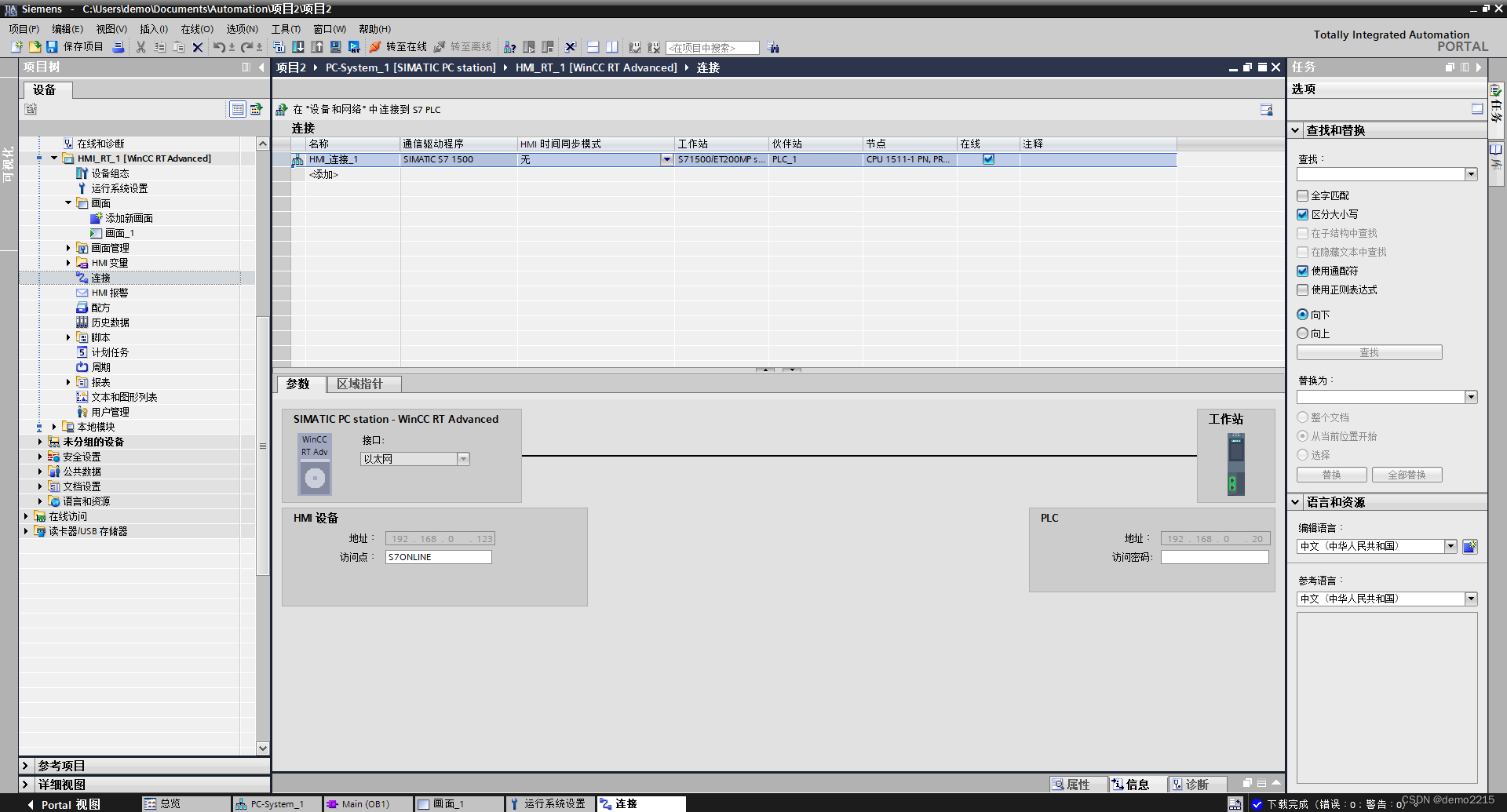Open the 项目(P) menu

coord(24,29)
